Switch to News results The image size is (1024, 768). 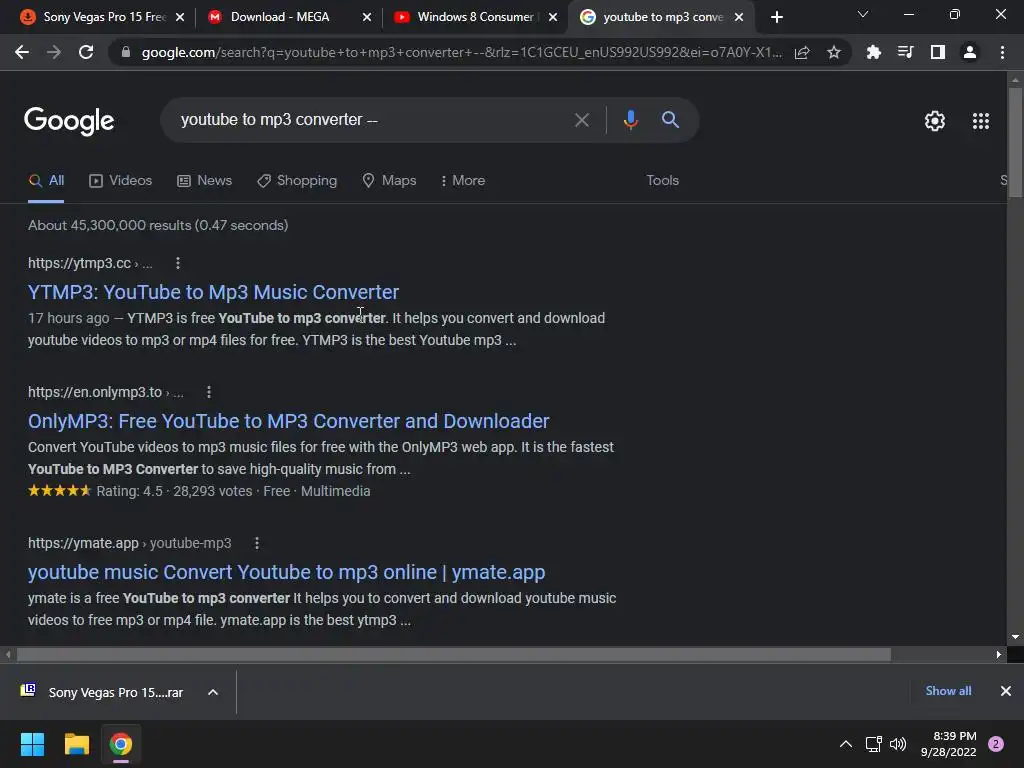click(204, 181)
